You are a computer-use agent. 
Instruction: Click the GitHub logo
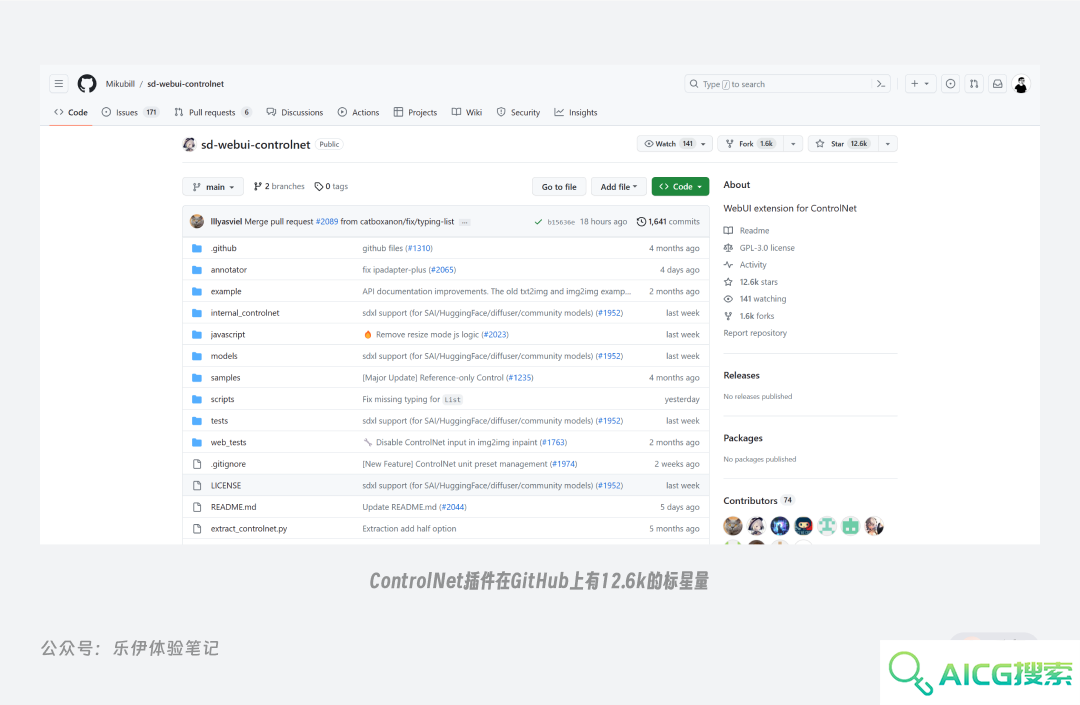click(x=87, y=84)
